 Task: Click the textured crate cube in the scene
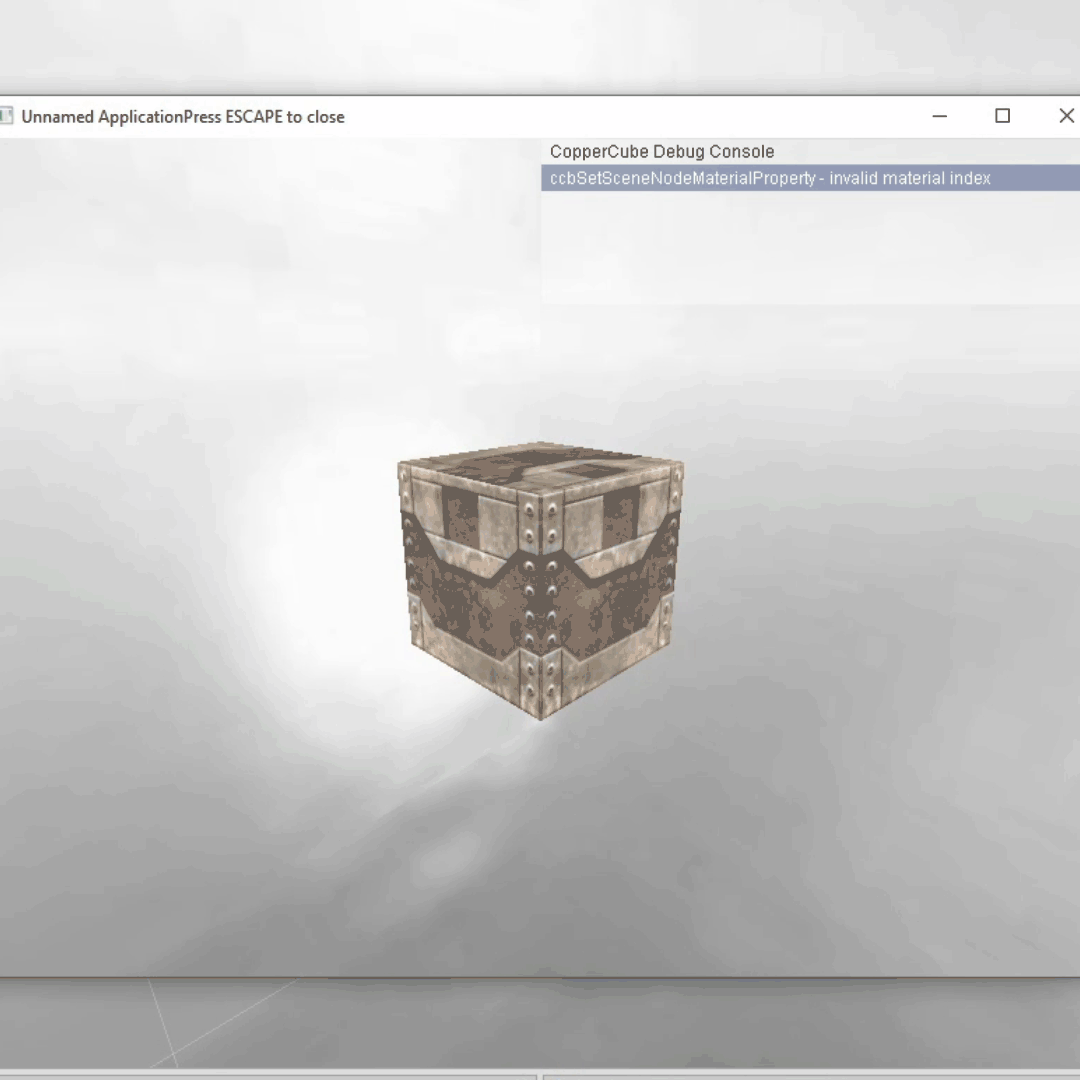(541, 580)
